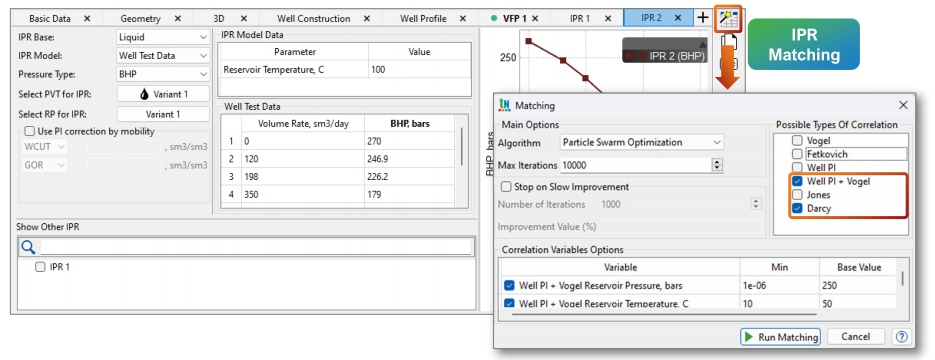Image resolution: width=935 pixels, height=360 pixels.
Task: Increase Max Iterations with stepper arrow
Action: pyautogui.click(x=717, y=162)
